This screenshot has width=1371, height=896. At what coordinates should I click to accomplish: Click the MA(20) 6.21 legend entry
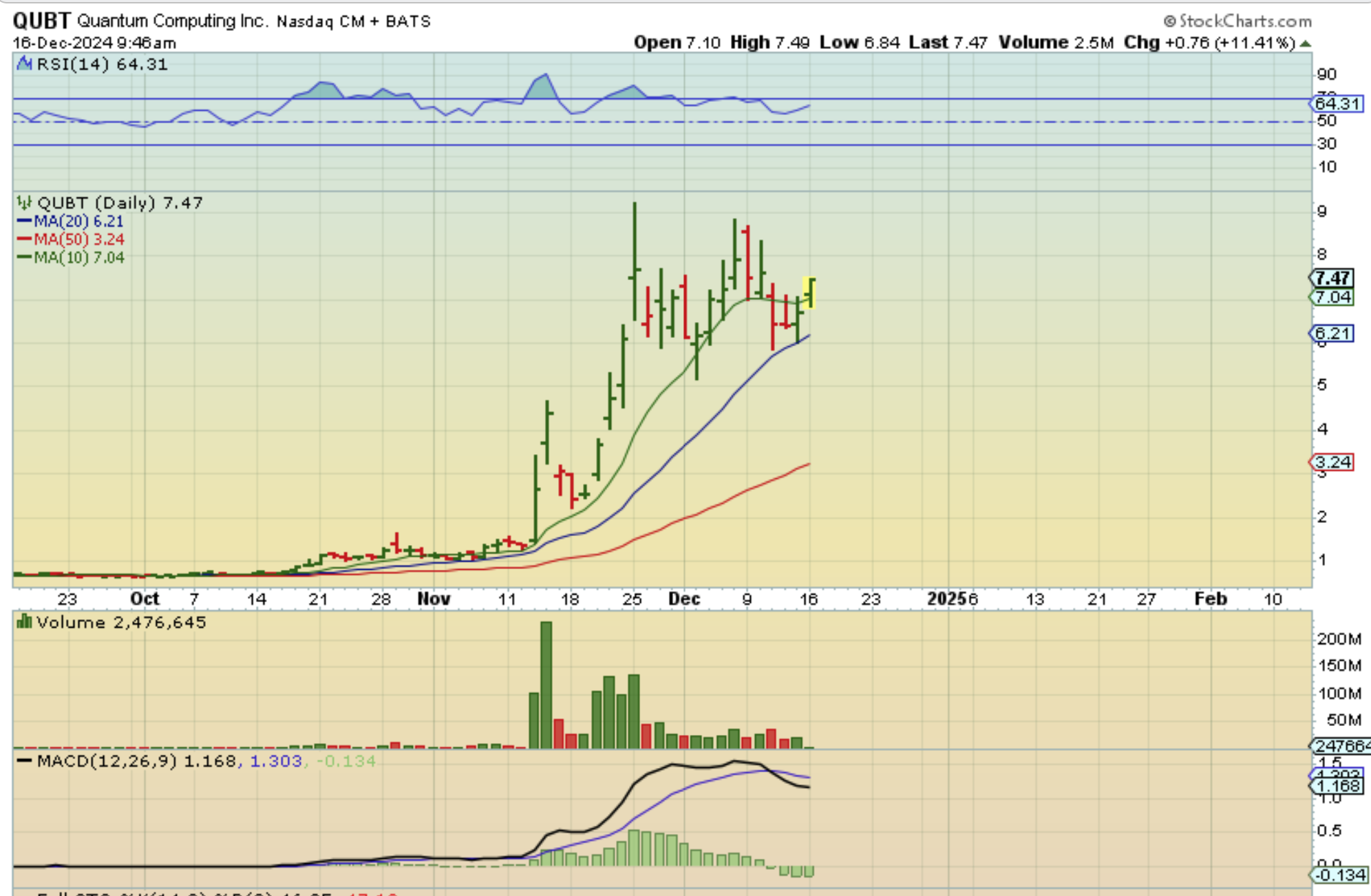(70, 222)
